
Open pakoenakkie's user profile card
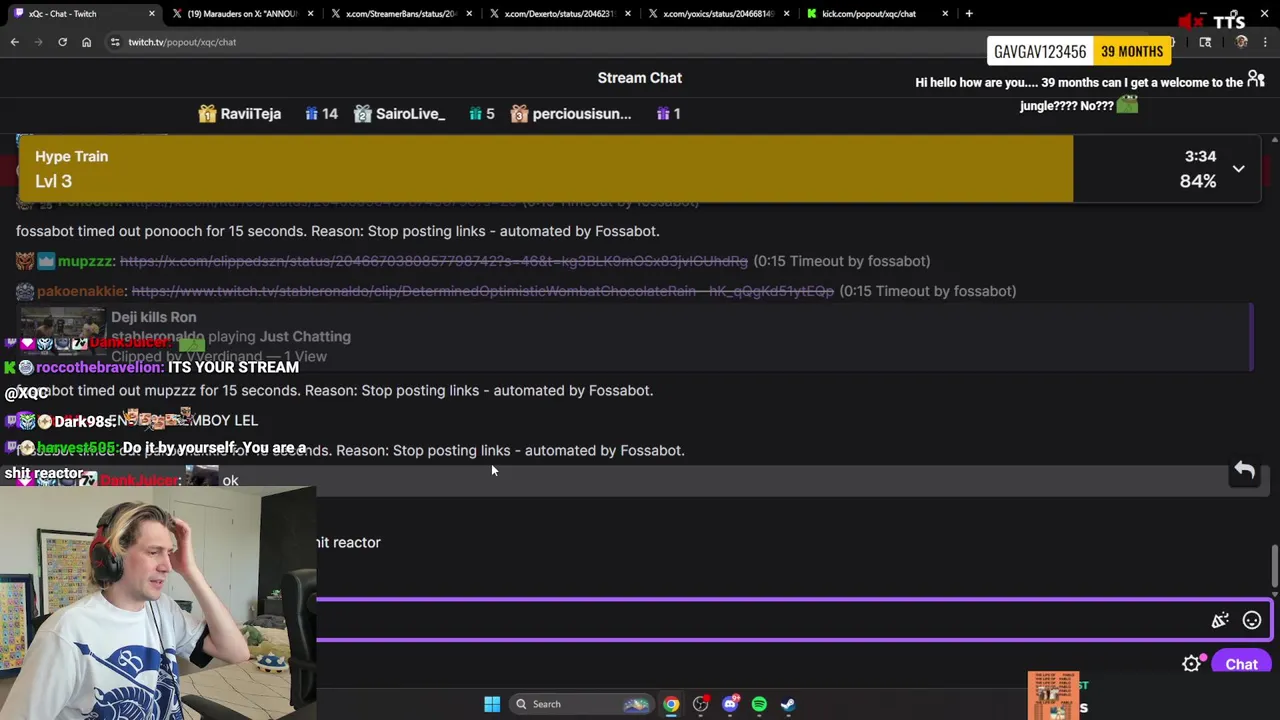click(x=81, y=291)
